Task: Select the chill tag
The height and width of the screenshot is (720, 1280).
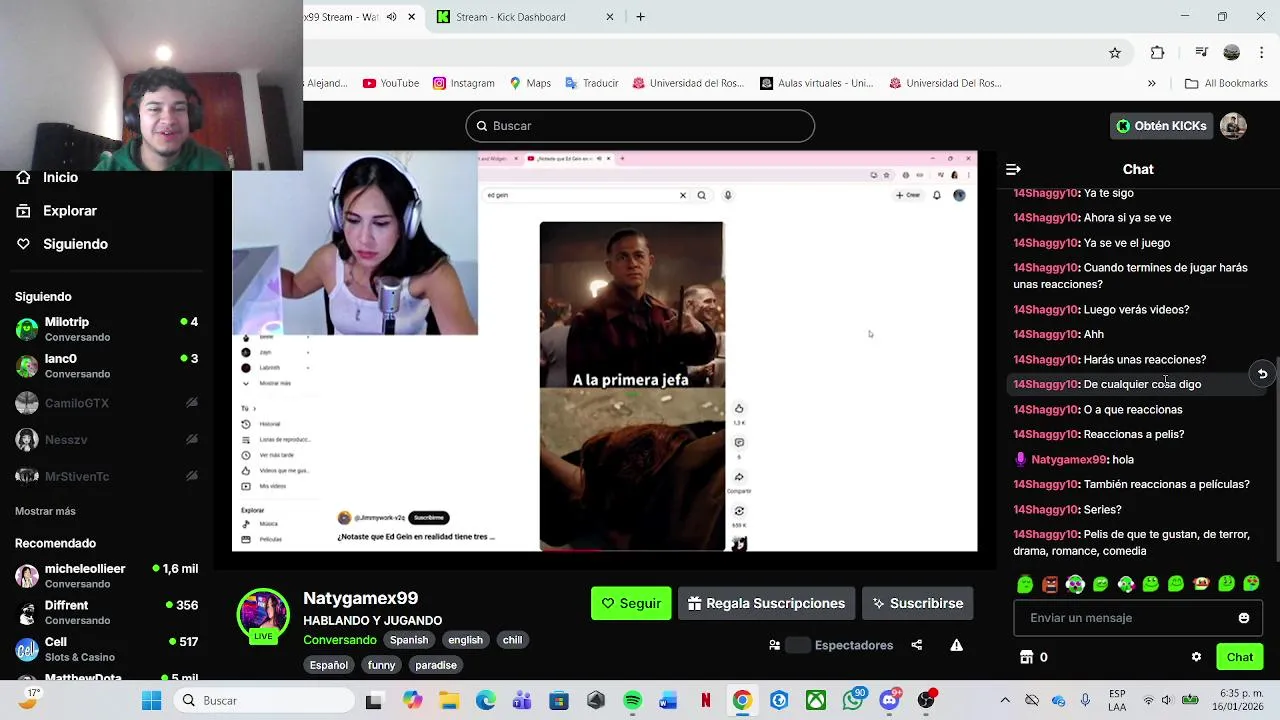Action: pyautogui.click(x=512, y=640)
